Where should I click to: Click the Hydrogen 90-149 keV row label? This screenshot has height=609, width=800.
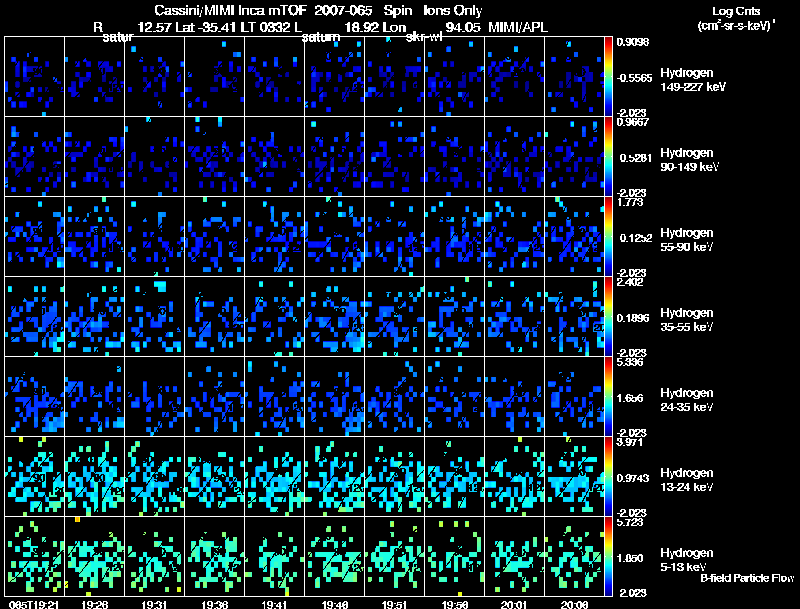(x=689, y=160)
